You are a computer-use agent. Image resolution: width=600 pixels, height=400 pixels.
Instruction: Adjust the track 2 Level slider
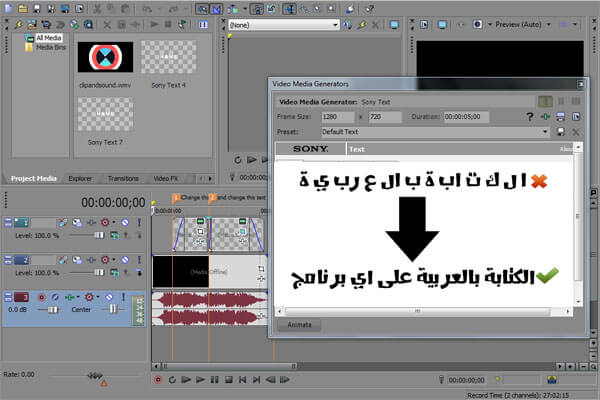[x=99, y=273]
